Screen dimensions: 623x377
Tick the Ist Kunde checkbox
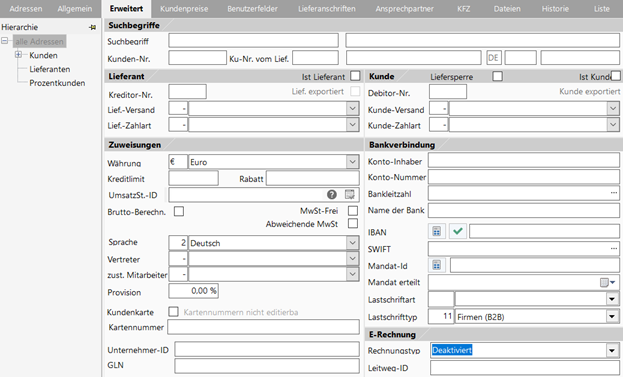[x=616, y=76]
